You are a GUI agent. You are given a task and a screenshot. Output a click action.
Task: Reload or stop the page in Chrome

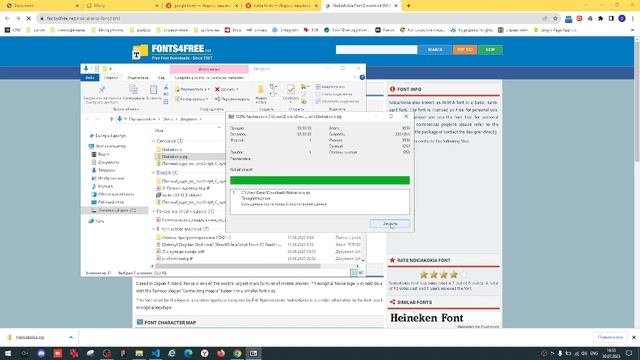[29, 18]
